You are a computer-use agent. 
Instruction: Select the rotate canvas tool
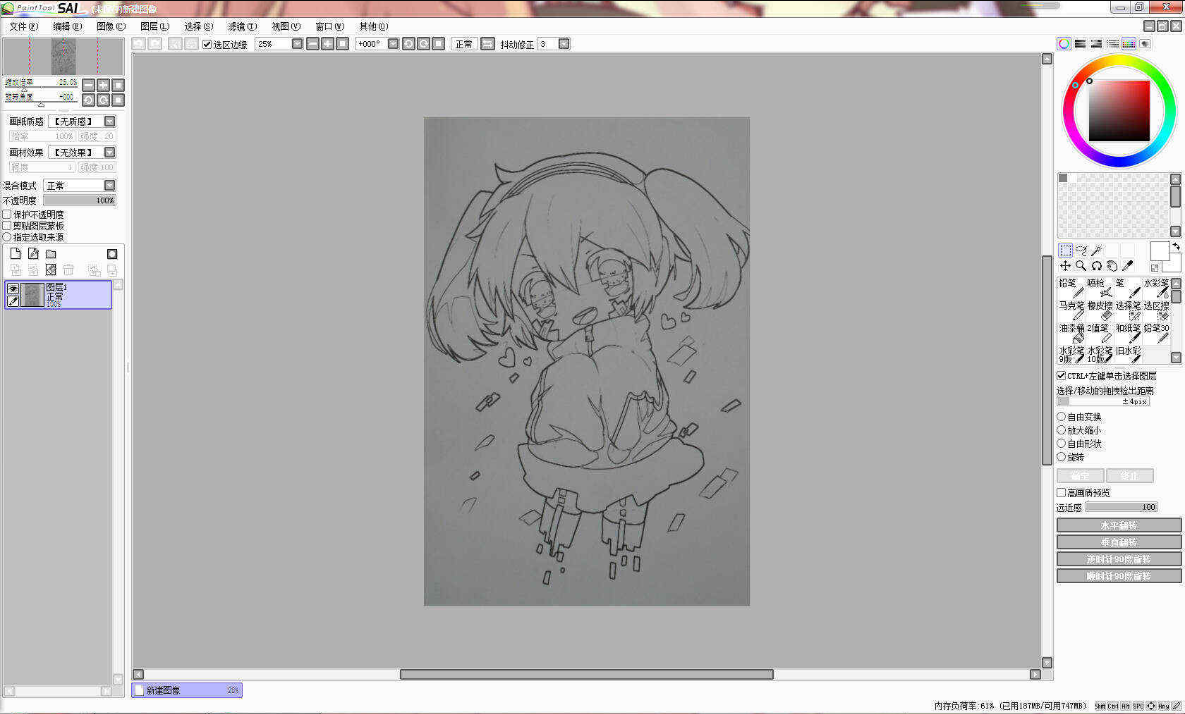[1097, 266]
